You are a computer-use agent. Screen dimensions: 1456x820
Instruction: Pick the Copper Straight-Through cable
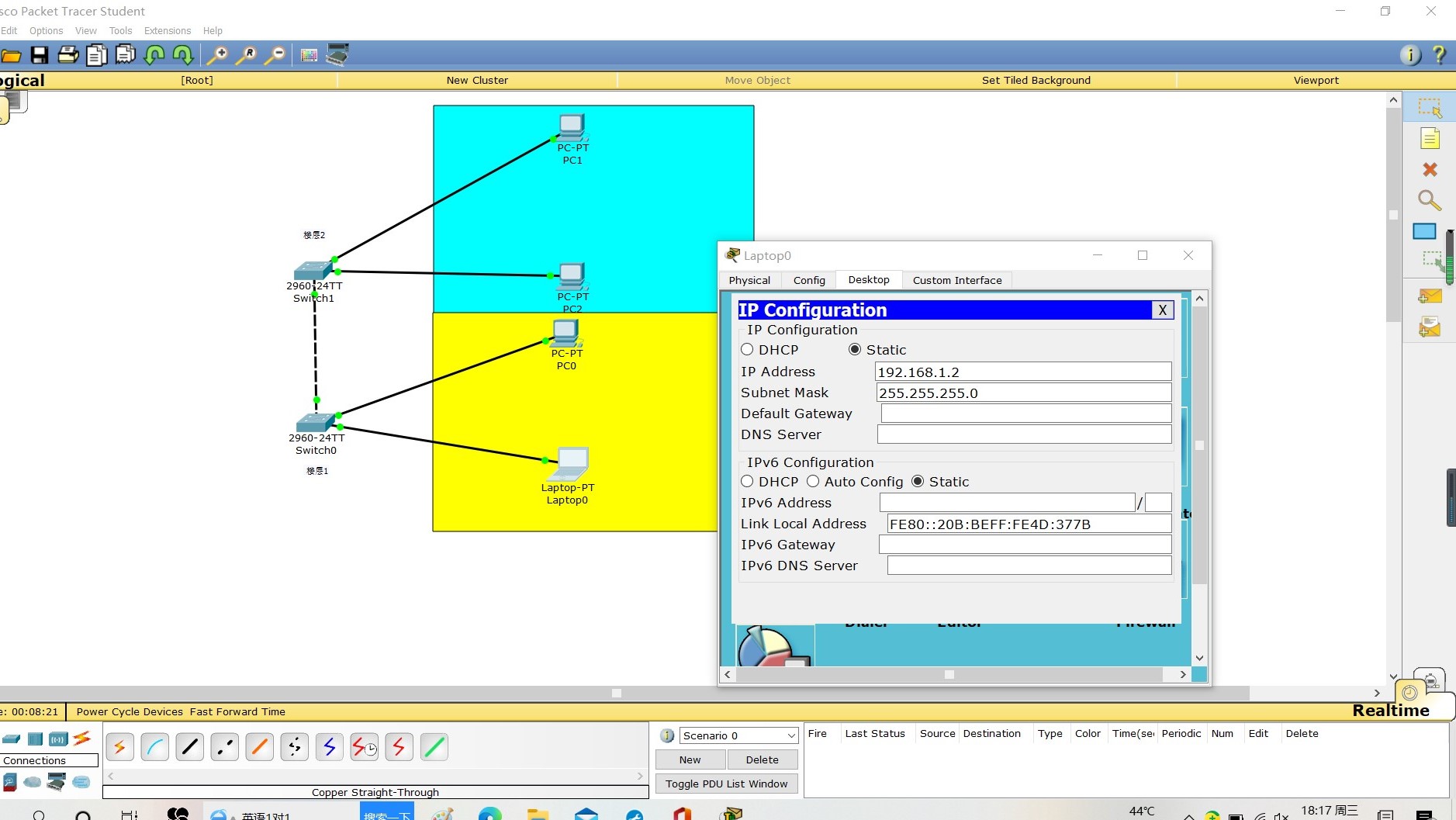pos(190,747)
